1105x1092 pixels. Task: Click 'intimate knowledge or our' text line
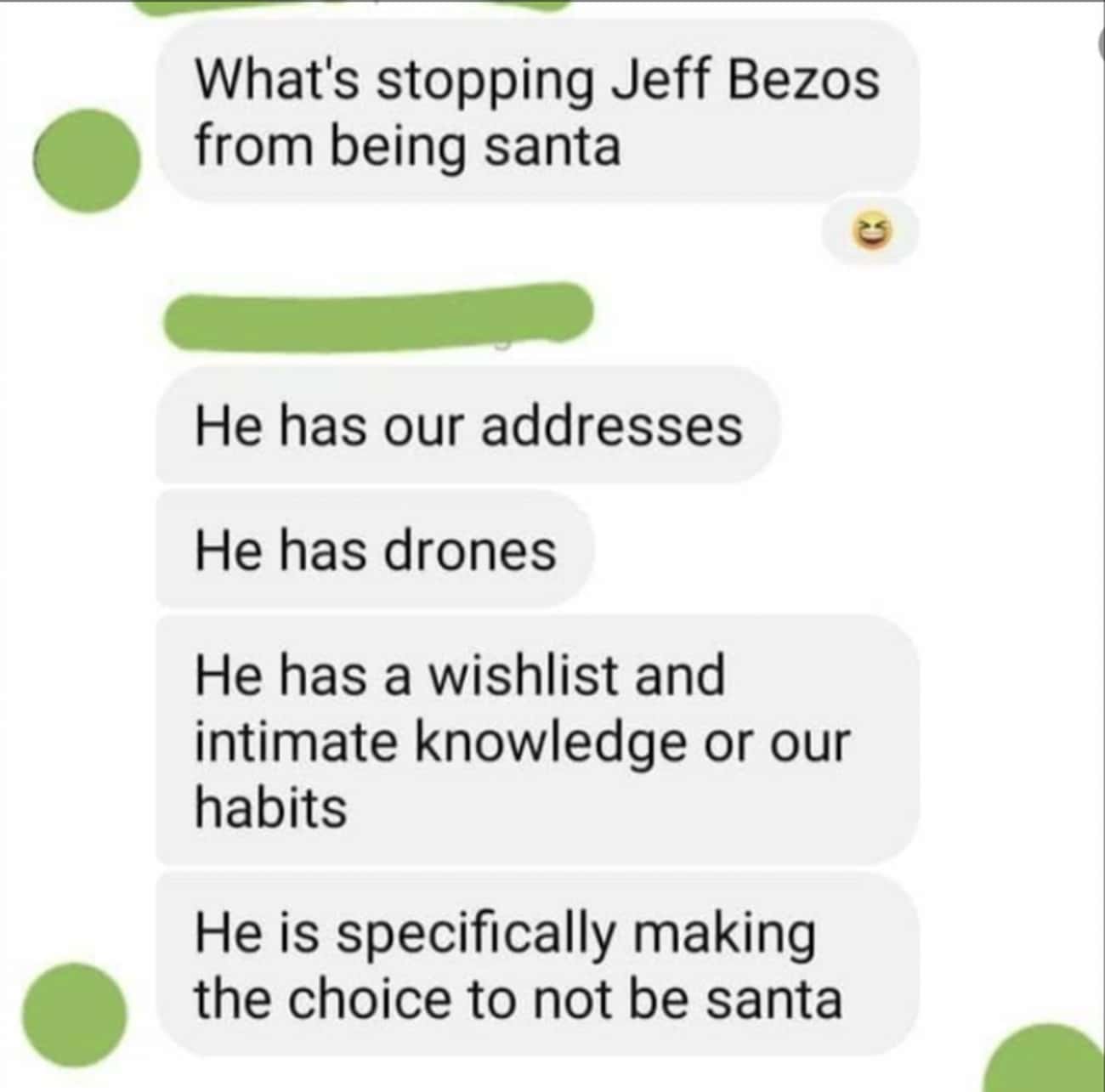click(x=522, y=742)
